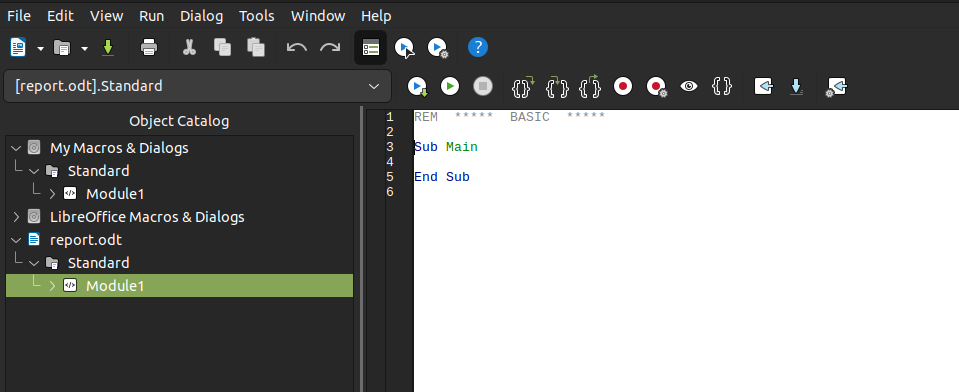
Task: Open Manage Breakpoints gear icon
Action: pyautogui.click(x=657, y=87)
